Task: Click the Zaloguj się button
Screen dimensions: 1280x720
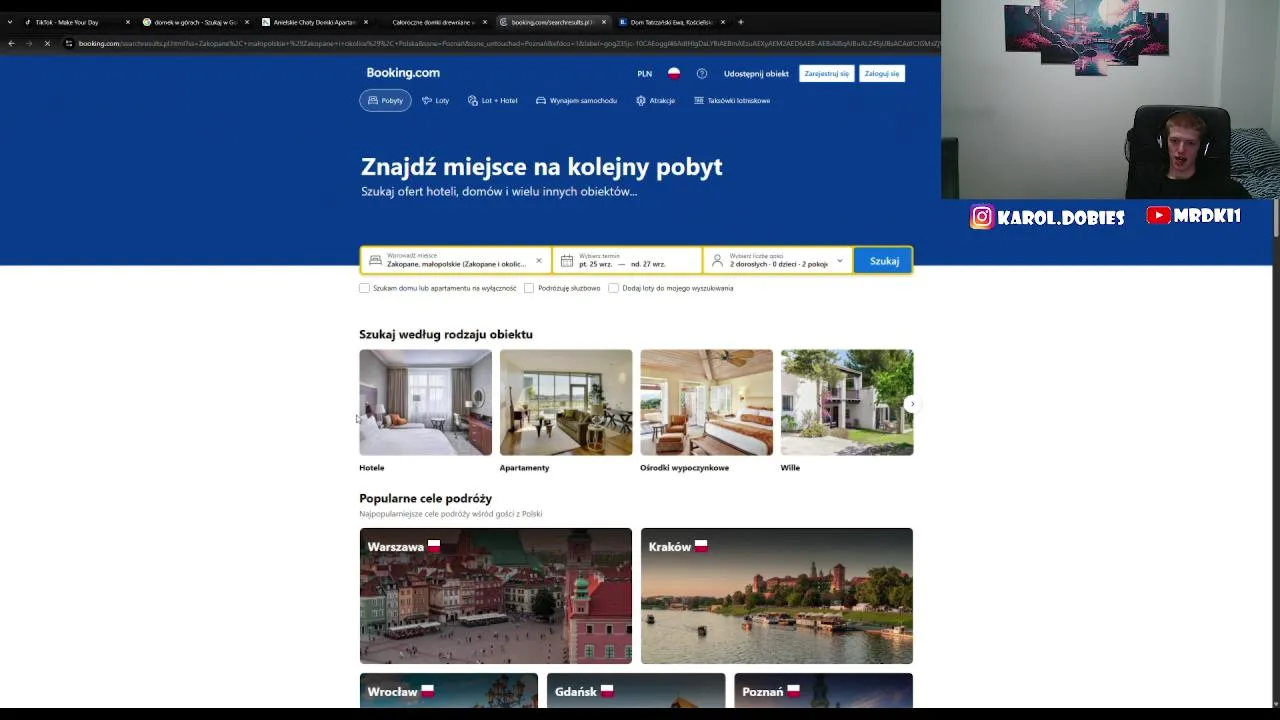Action: [882, 74]
